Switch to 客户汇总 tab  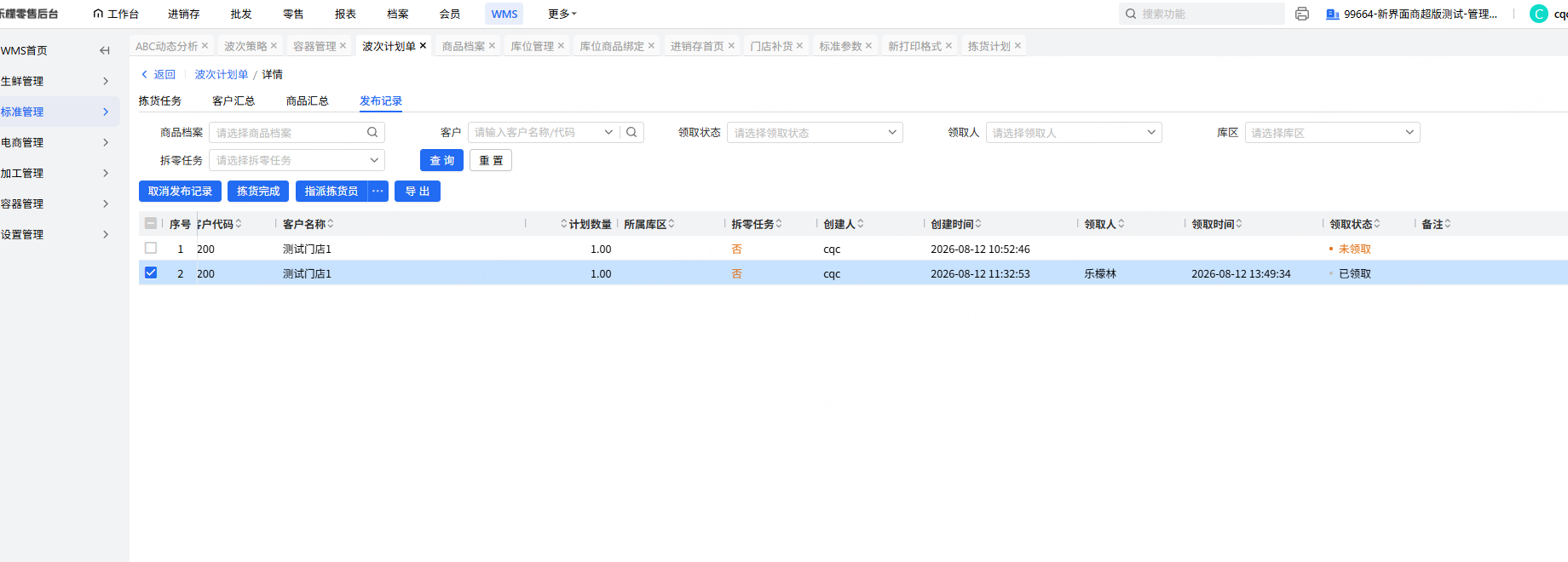coord(233,100)
